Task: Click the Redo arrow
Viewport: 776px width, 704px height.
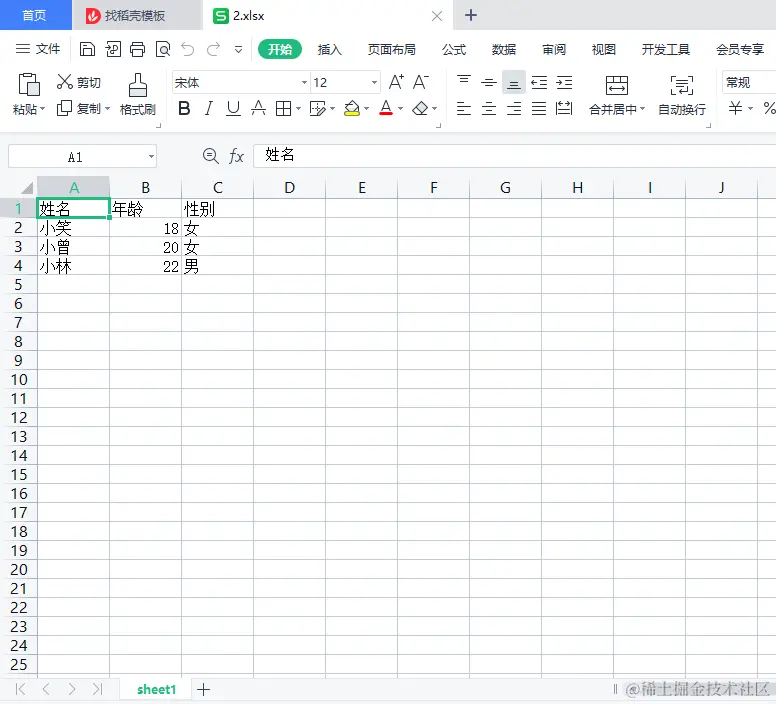Action: point(213,49)
